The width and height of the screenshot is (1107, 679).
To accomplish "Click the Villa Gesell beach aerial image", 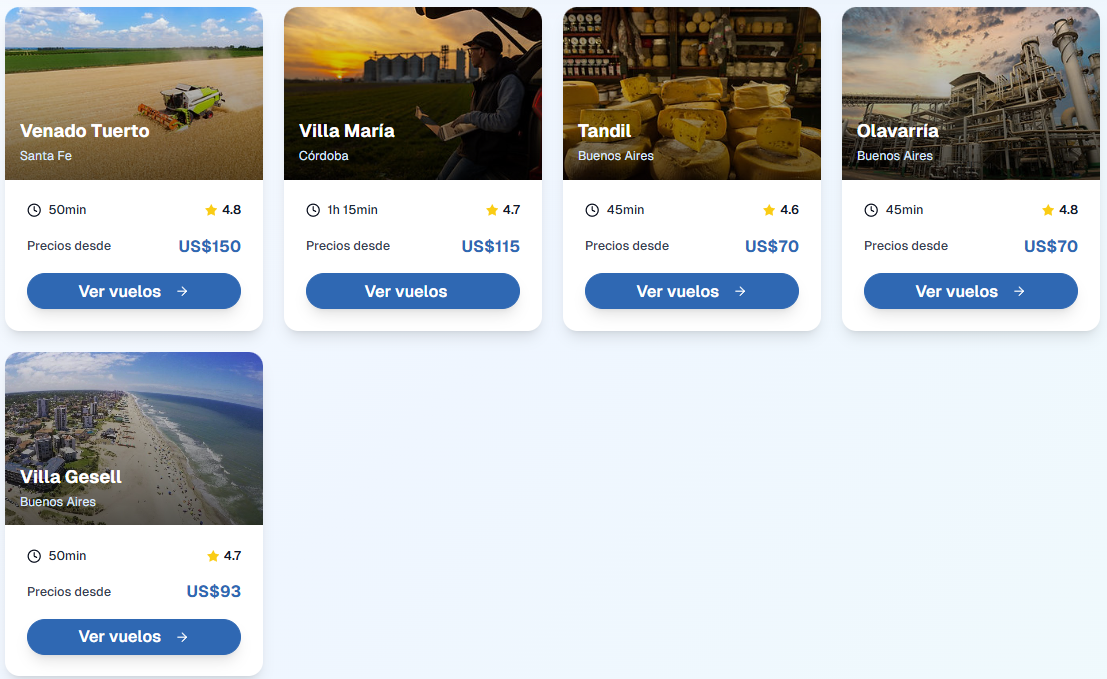I will tap(133, 435).
